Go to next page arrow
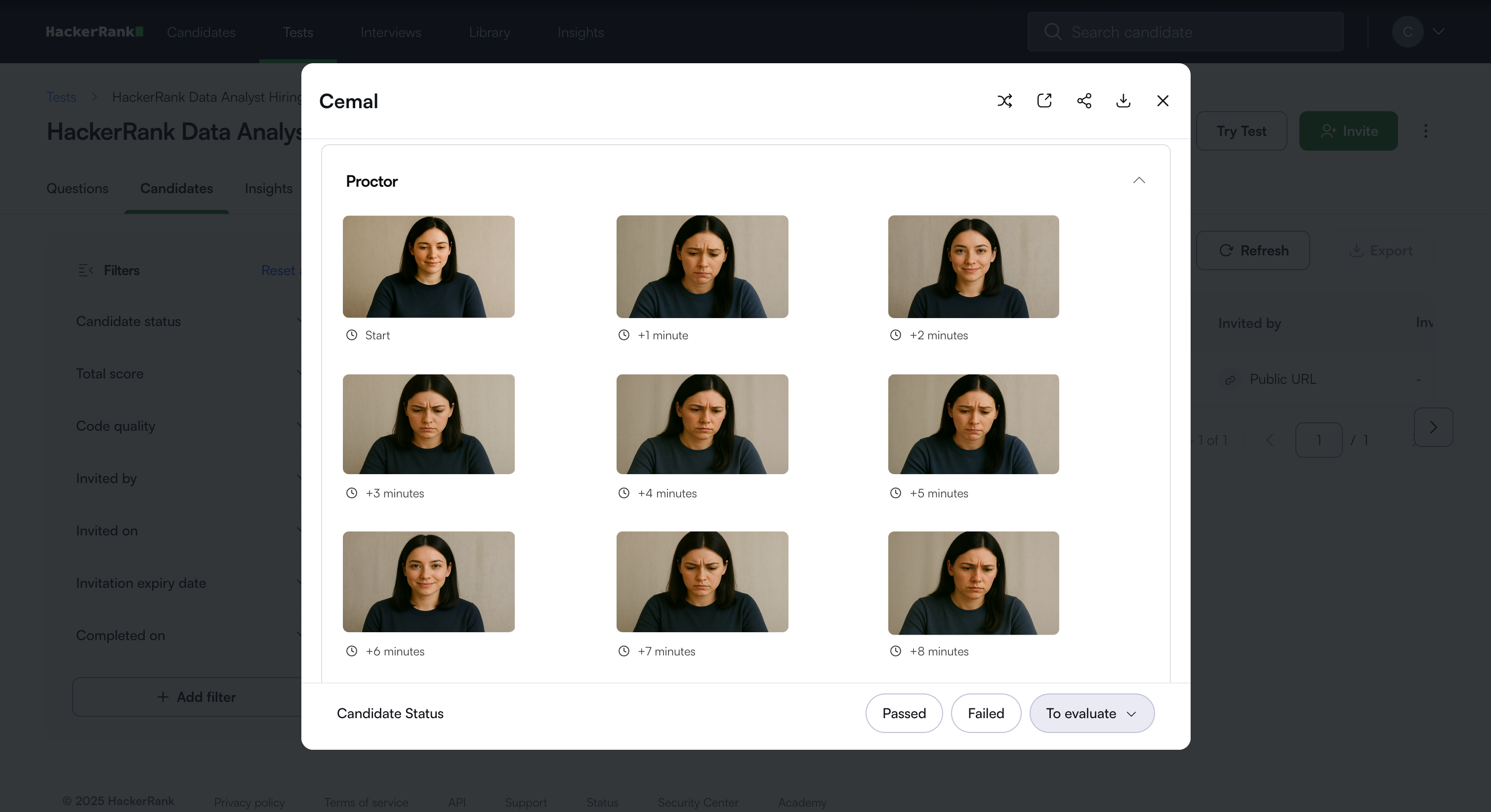 [1433, 427]
